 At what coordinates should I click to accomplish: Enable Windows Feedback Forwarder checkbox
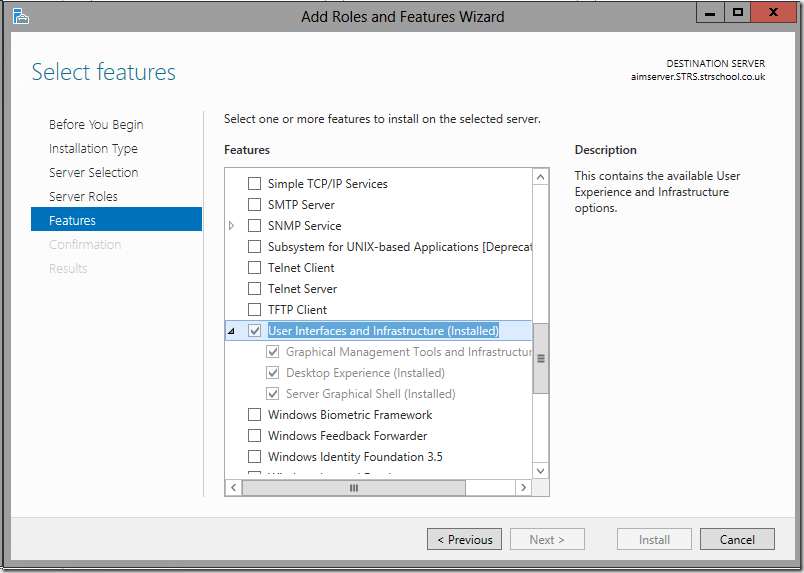click(x=254, y=436)
